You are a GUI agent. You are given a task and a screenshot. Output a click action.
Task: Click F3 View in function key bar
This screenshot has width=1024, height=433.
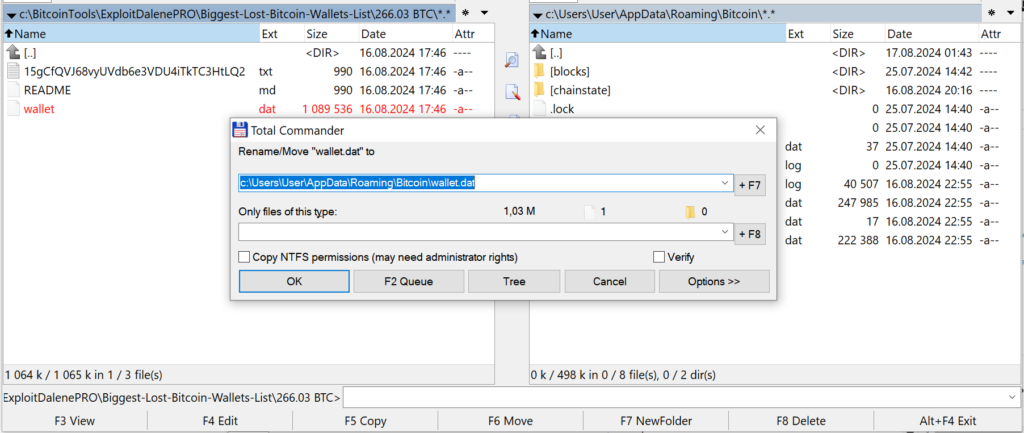point(74,421)
